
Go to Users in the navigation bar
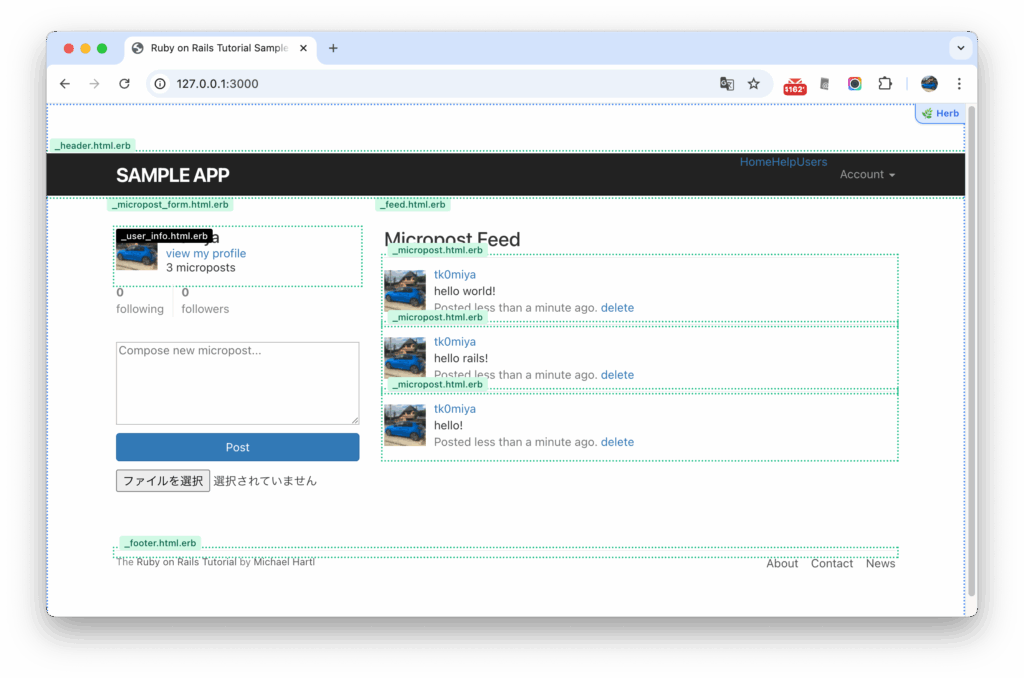(x=812, y=162)
